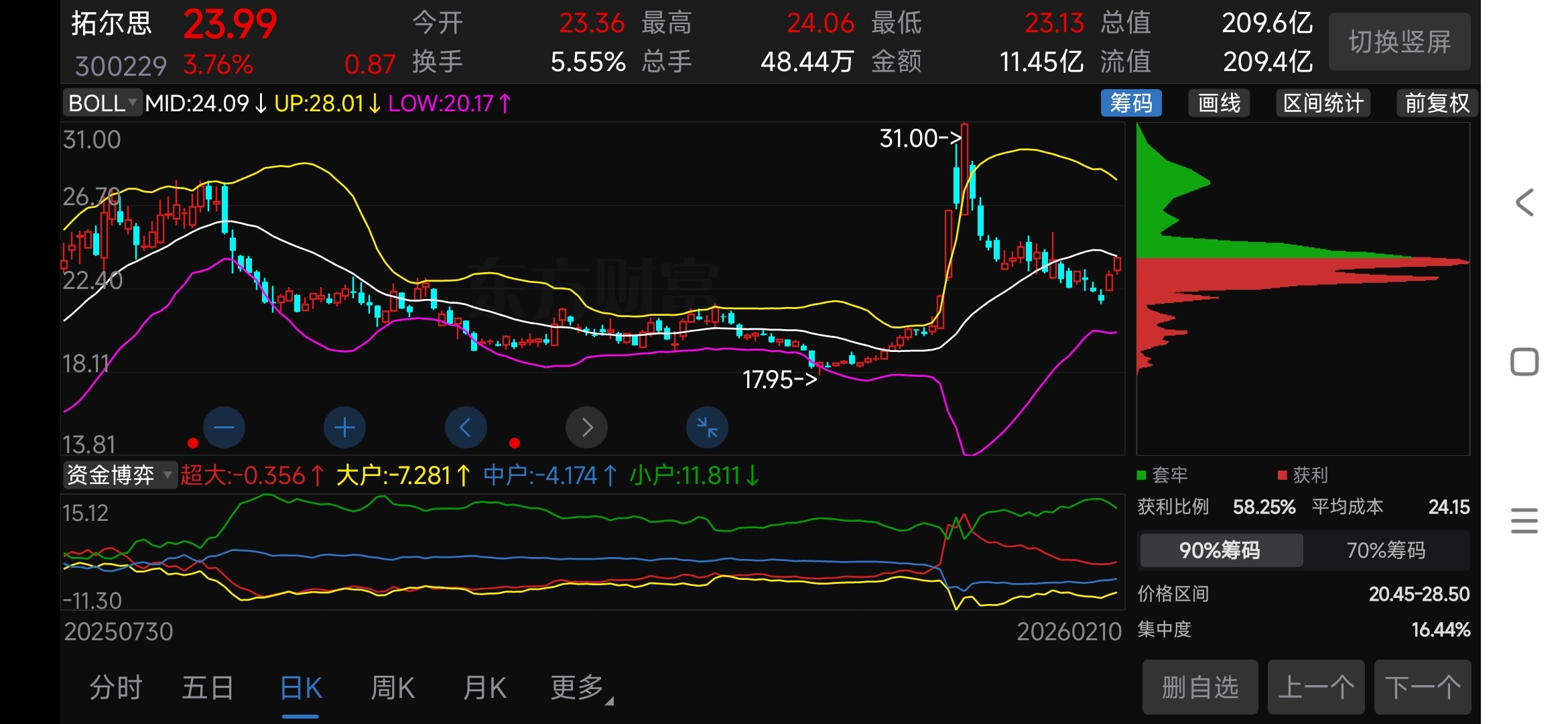
Task: Tap 下一个 to view next stock
Action: coord(1422,688)
